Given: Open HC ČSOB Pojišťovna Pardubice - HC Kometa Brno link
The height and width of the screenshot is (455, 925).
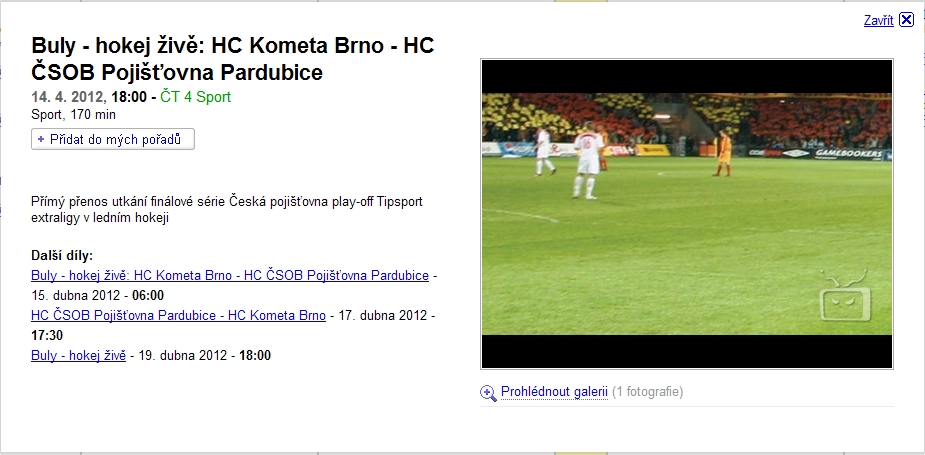Looking at the screenshot, I should tap(178, 316).
